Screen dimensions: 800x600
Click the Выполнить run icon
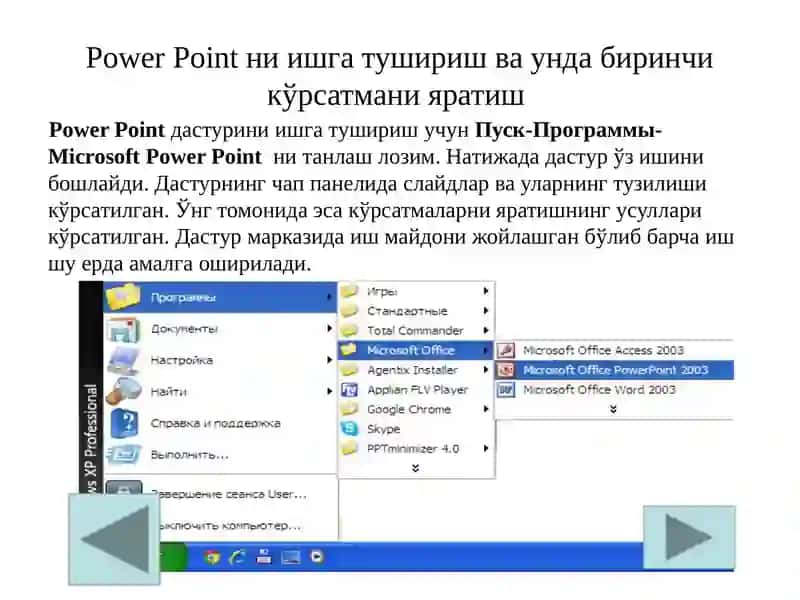pos(123,454)
